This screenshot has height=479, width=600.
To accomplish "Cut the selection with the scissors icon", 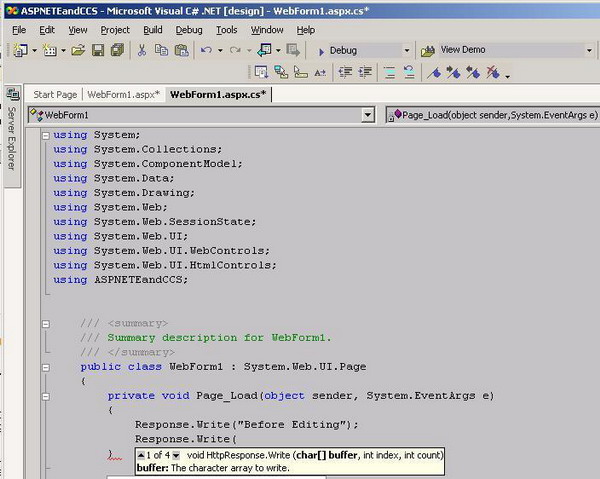I will (142, 50).
